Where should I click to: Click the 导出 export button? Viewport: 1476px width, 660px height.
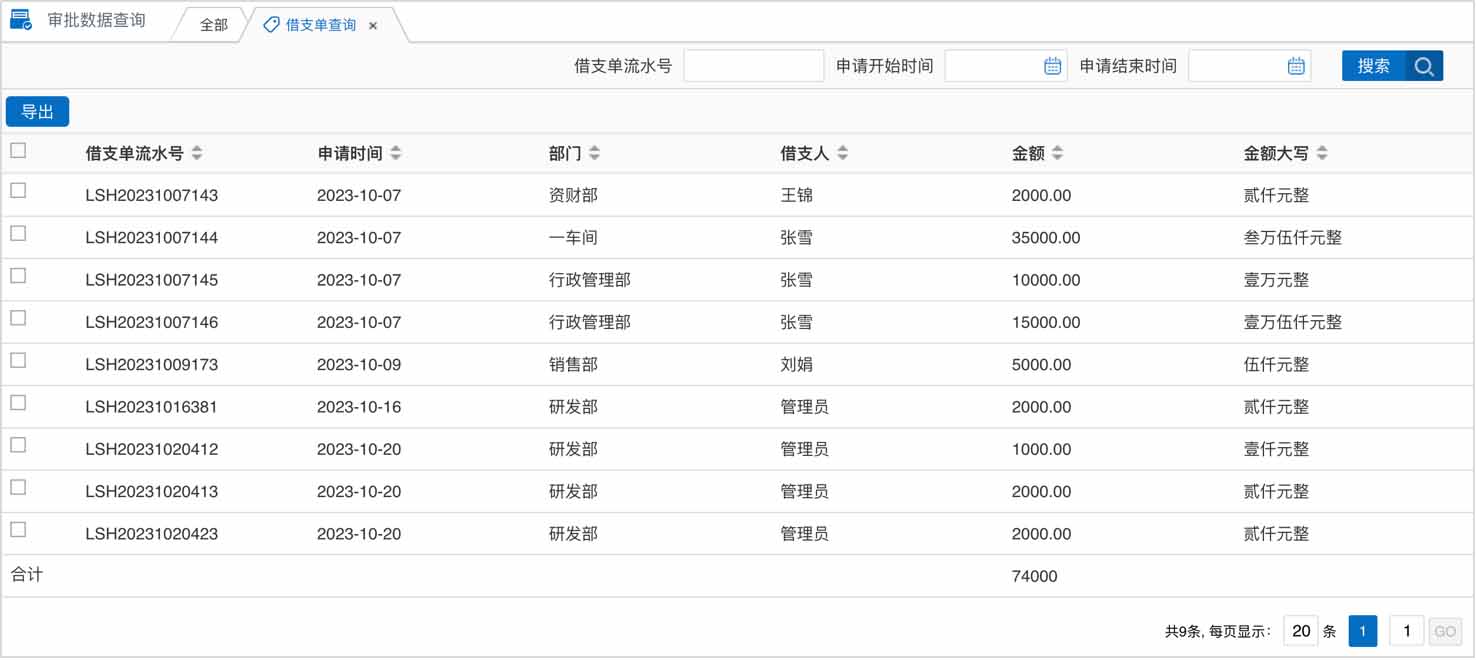37,111
